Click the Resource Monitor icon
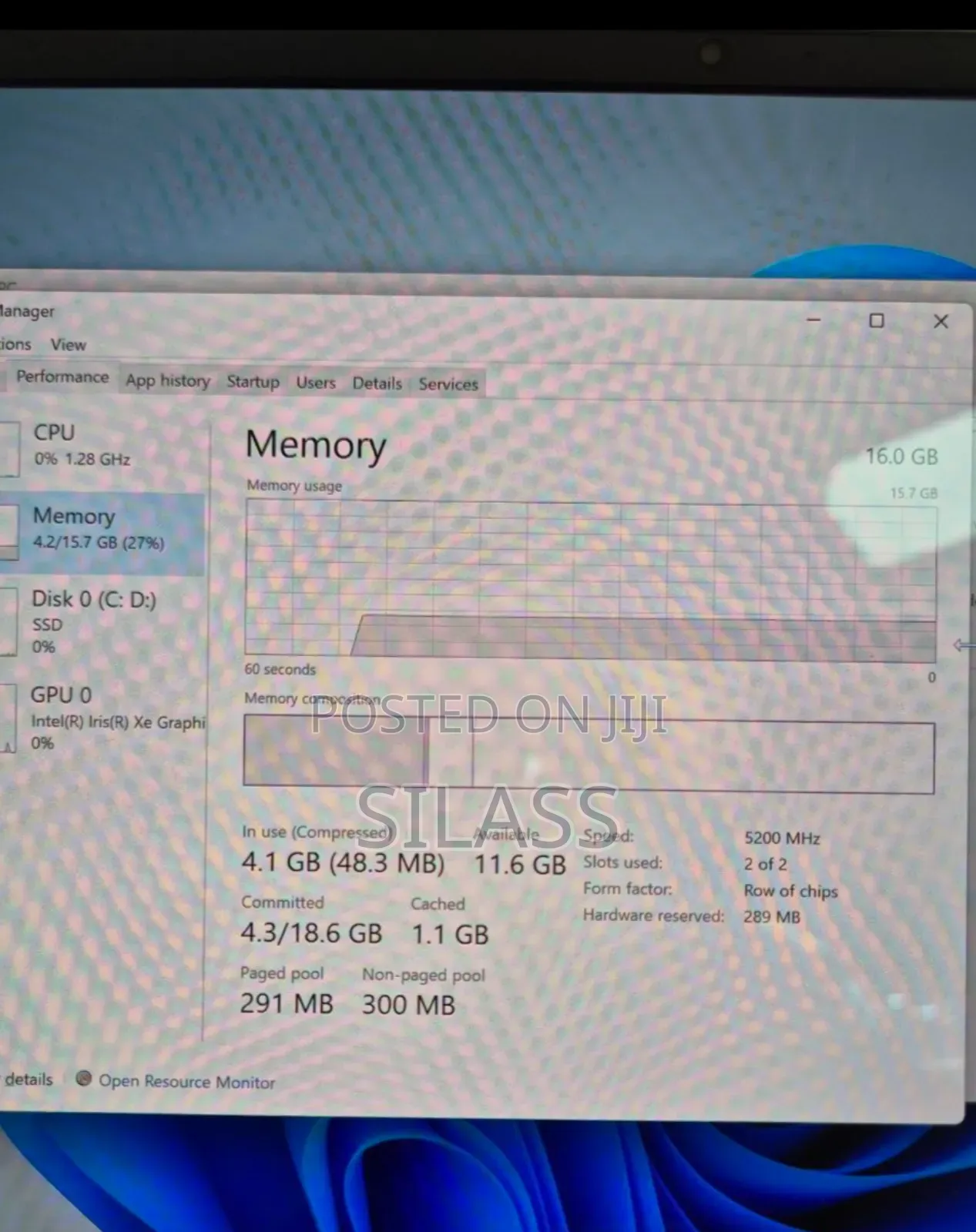Viewport: 976px width, 1232px height. pos(84,1078)
